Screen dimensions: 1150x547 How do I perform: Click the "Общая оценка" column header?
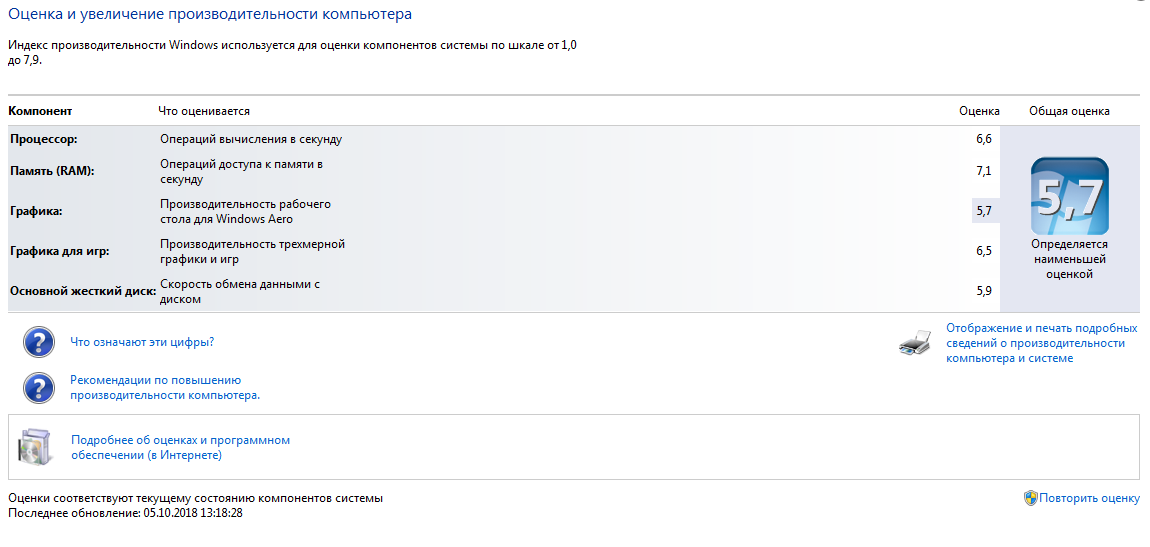1069,111
